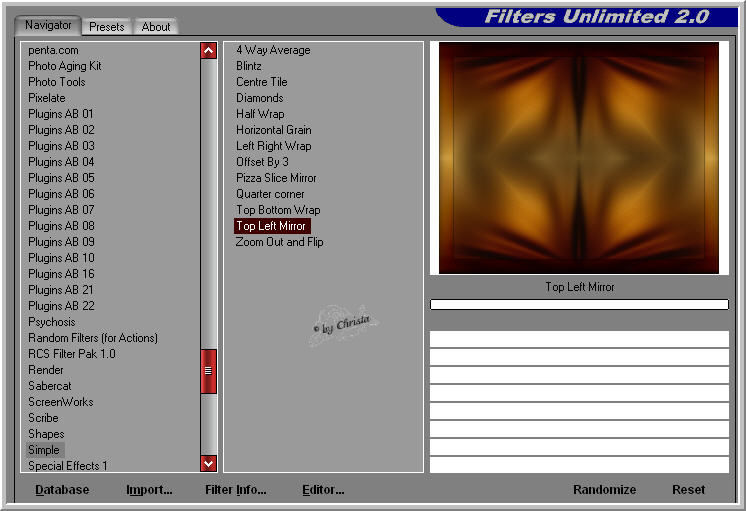The width and height of the screenshot is (746, 511).
Task: Choose the Horizontal Grain filter
Action: 274,130
